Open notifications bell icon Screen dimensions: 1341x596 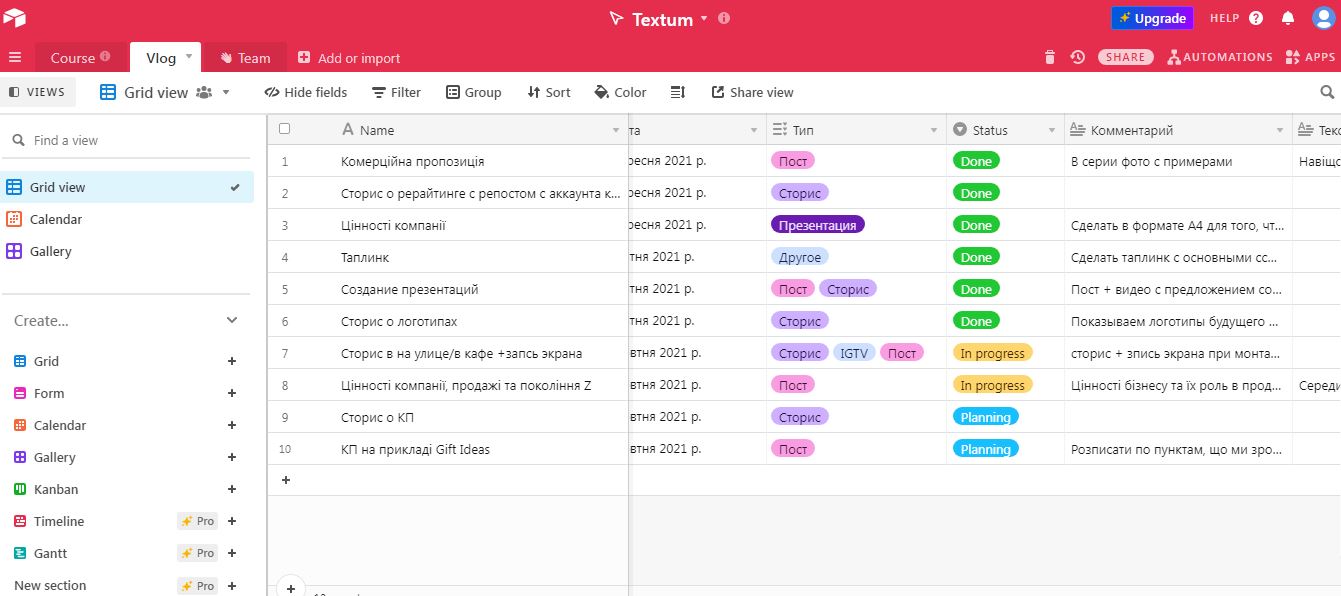(x=1288, y=19)
